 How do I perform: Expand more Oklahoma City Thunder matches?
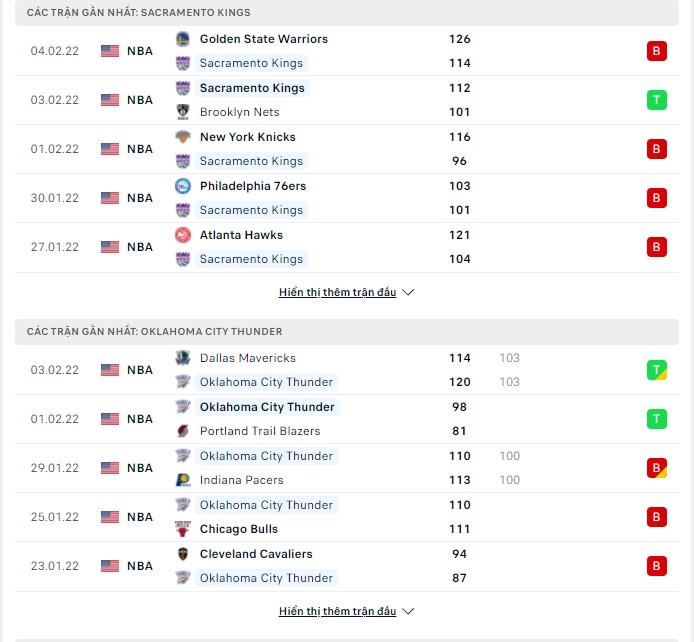(x=346, y=611)
